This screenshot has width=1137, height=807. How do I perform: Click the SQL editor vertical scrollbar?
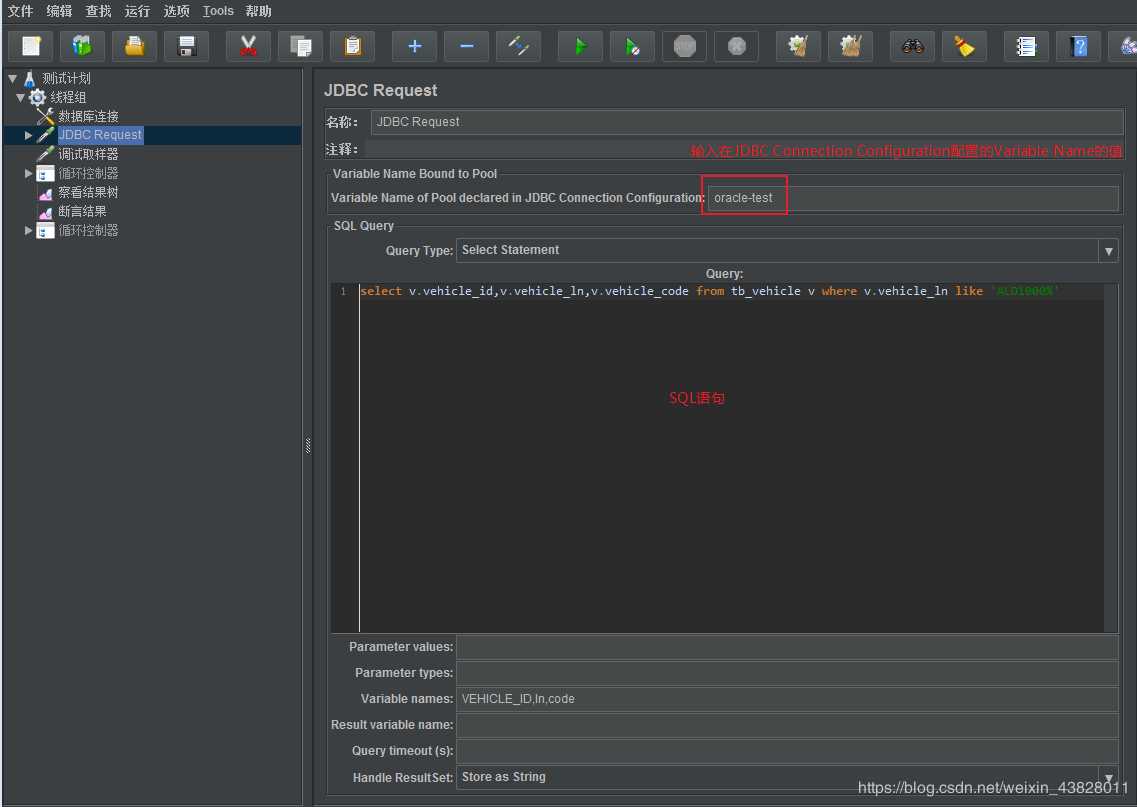[x=1110, y=458]
